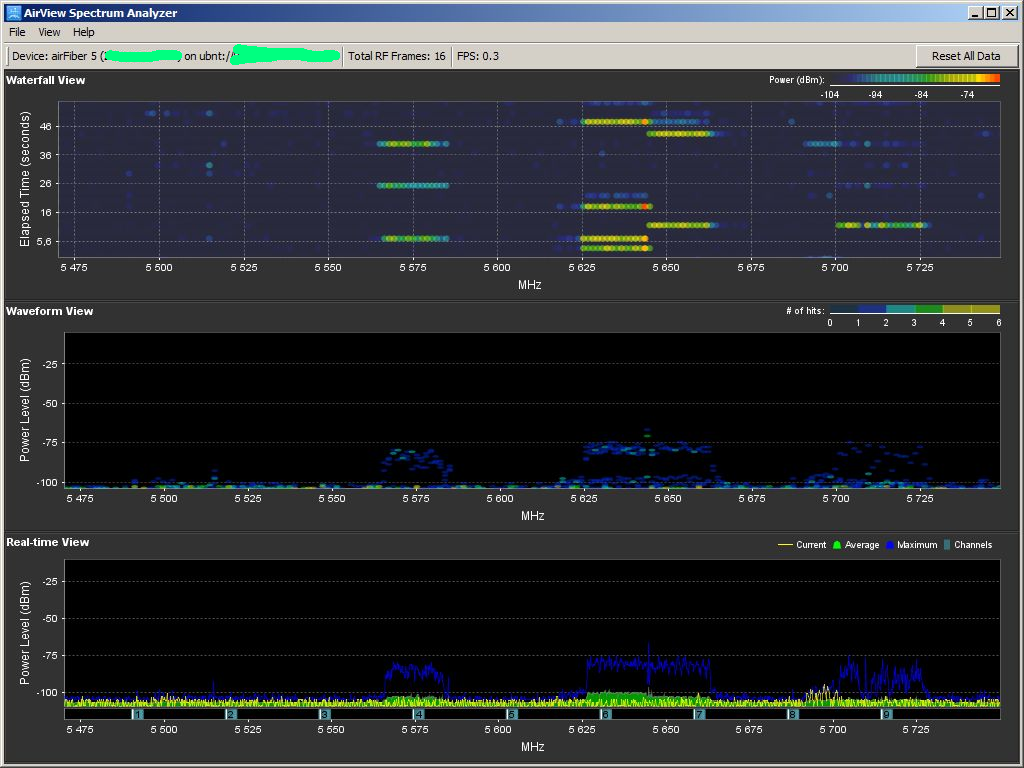Select channel marker 7 in Real-time View
This screenshot has width=1024, height=768.
699,714
